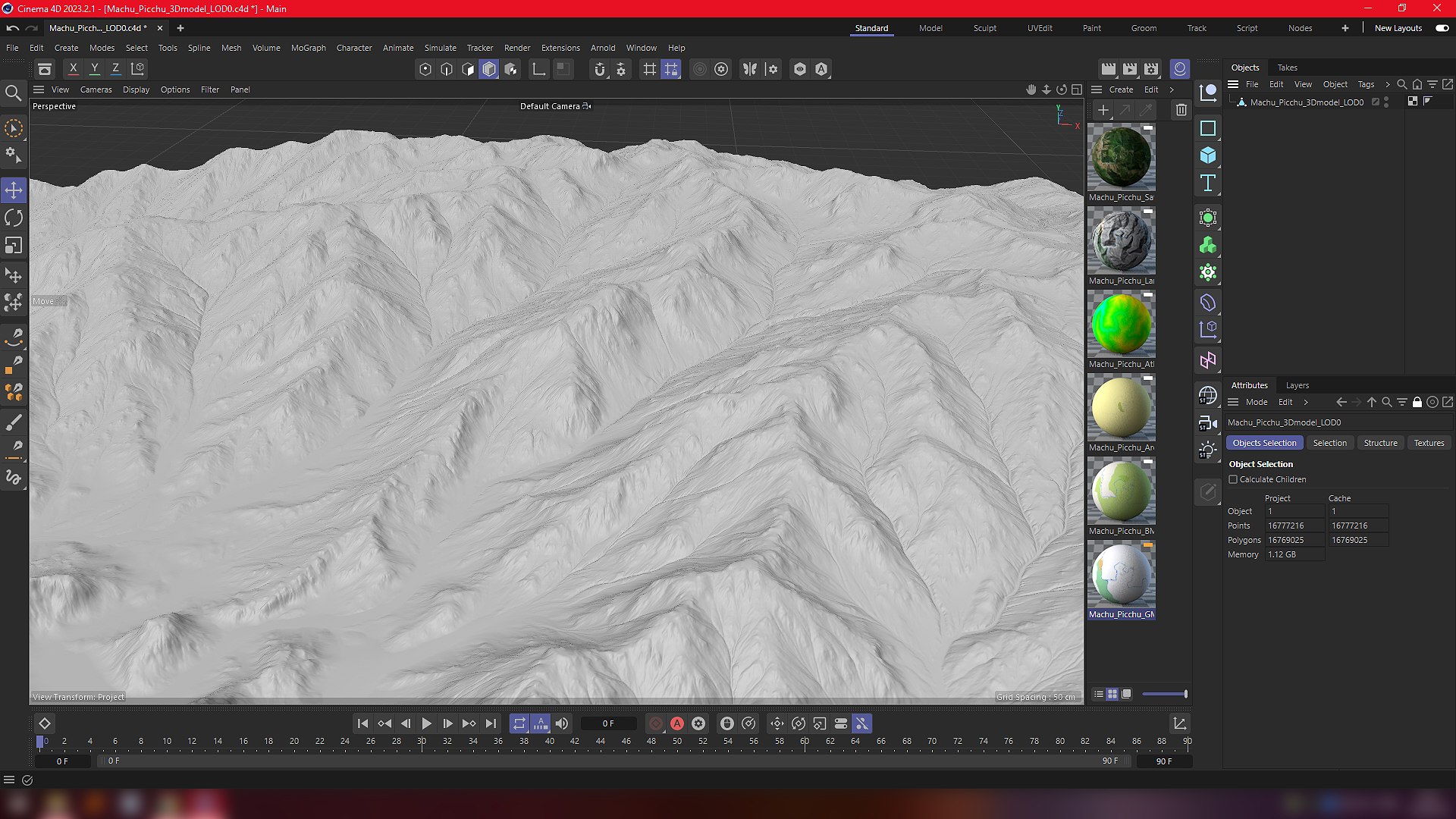Expand Attributes menu overflow arrow
The width and height of the screenshot is (1456, 819).
click(x=1306, y=403)
